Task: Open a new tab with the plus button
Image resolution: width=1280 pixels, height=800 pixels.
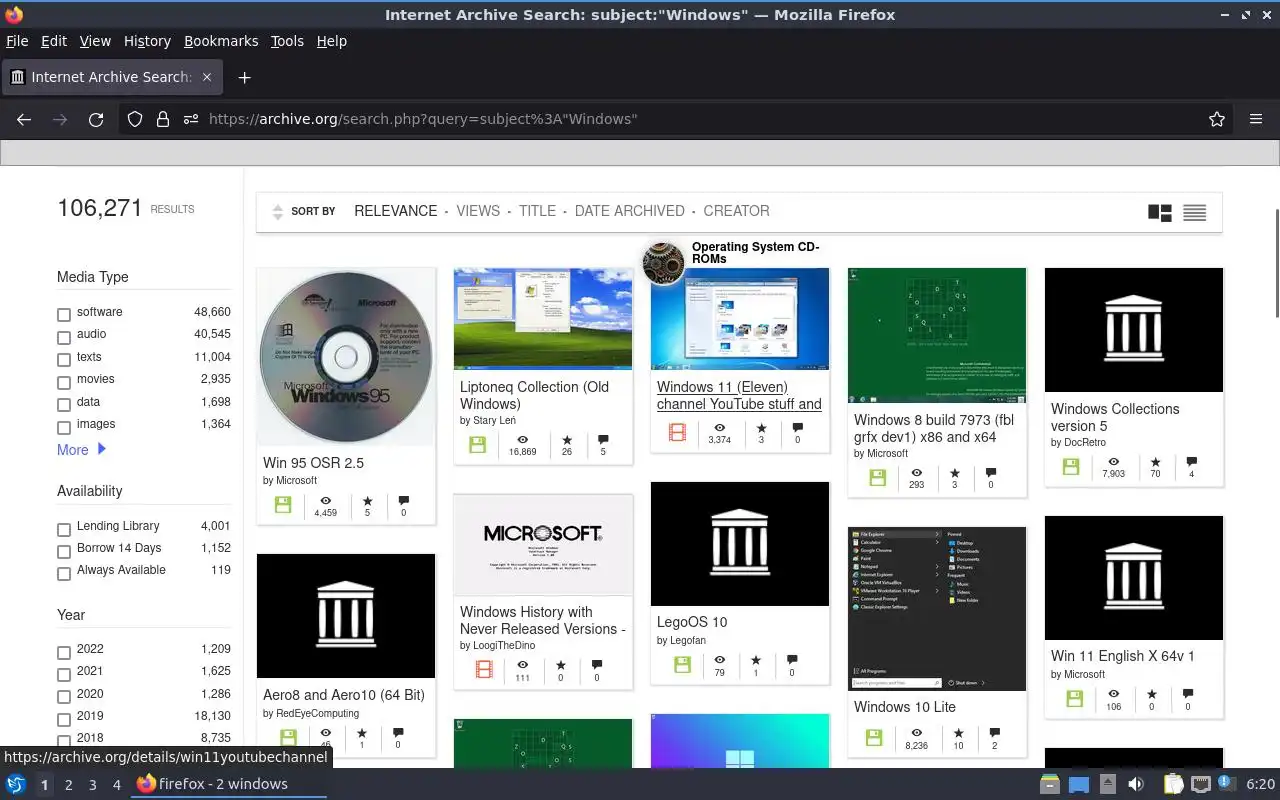Action: pyautogui.click(x=244, y=77)
